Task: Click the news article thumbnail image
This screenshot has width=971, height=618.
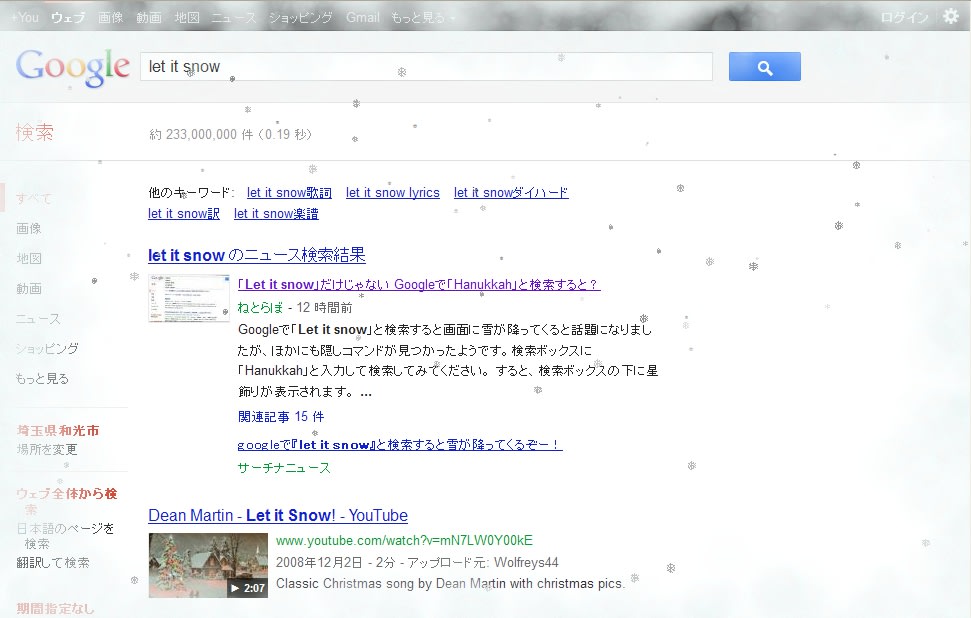Action: coord(189,298)
